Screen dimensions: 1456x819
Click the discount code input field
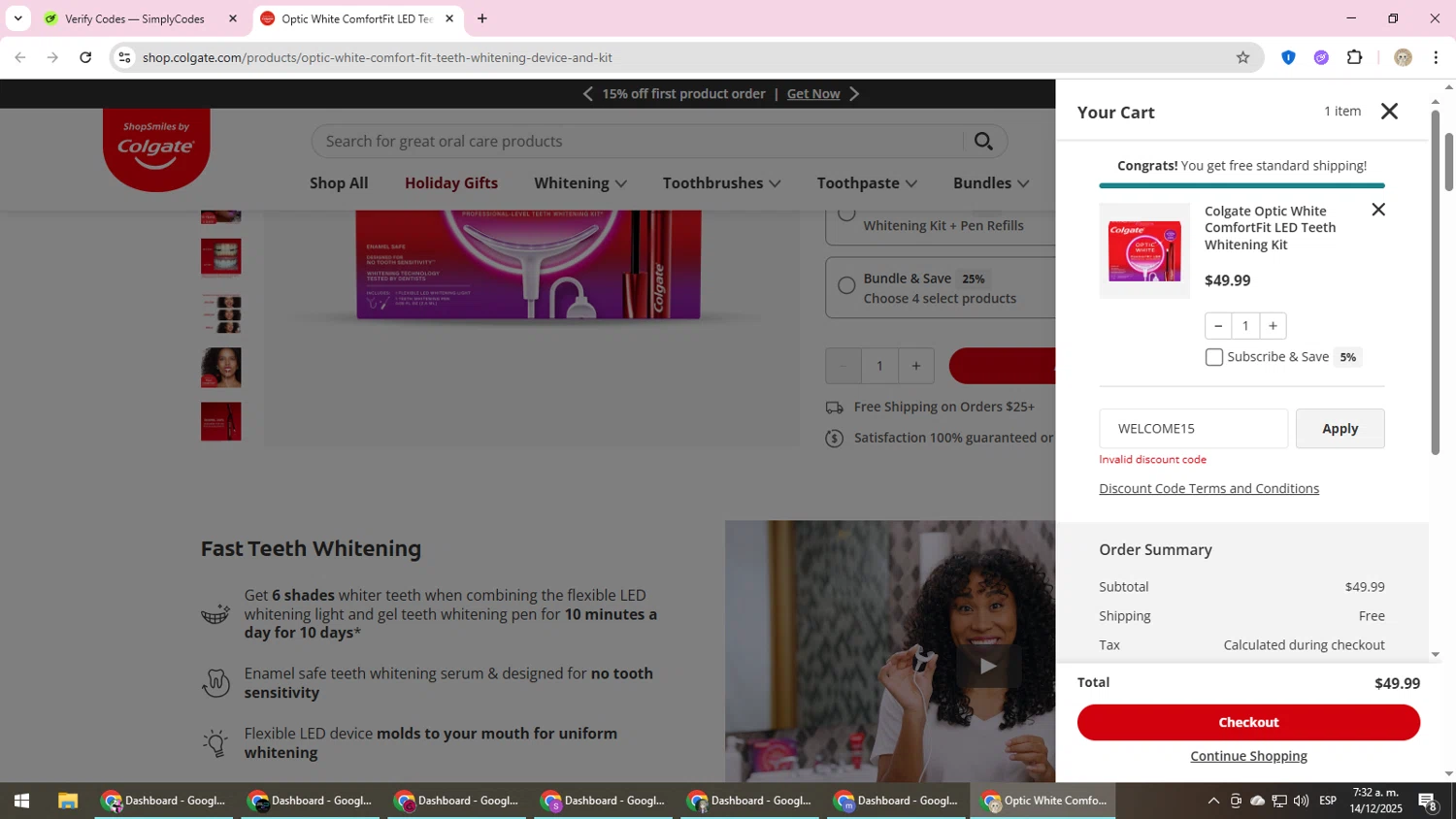(x=1193, y=429)
